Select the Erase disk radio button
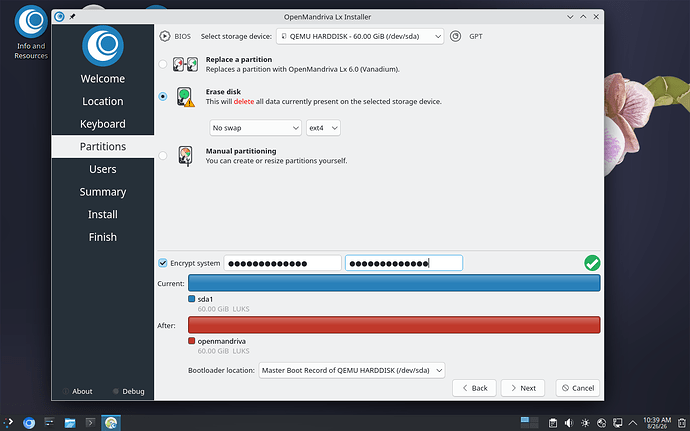The image size is (690, 431). 163,96
